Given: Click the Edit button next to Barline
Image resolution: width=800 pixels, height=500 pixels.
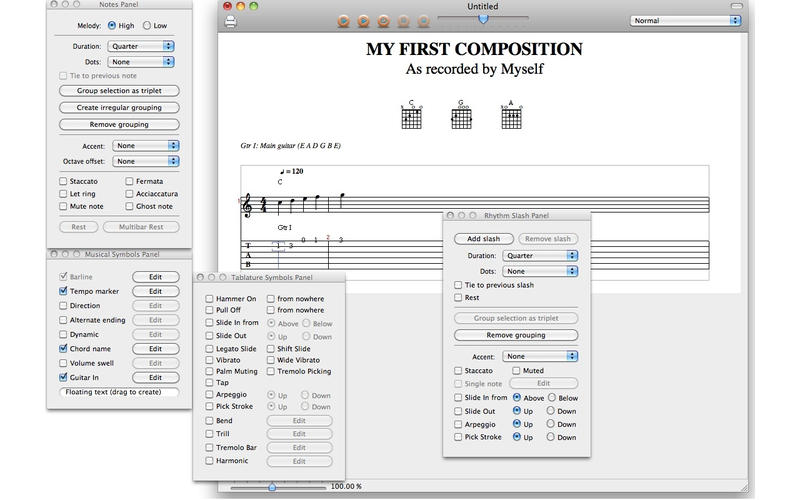Looking at the screenshot, I should (156, 277).
